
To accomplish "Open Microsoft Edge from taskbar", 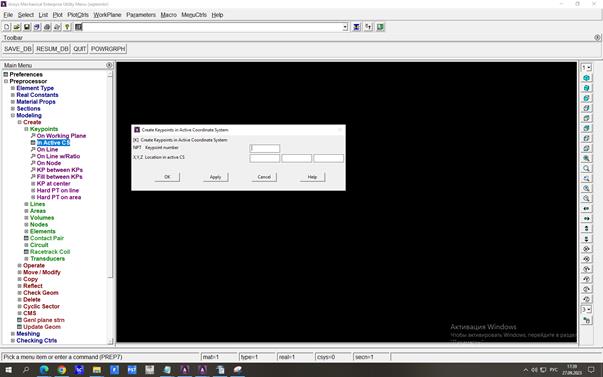I will [44, 370].
